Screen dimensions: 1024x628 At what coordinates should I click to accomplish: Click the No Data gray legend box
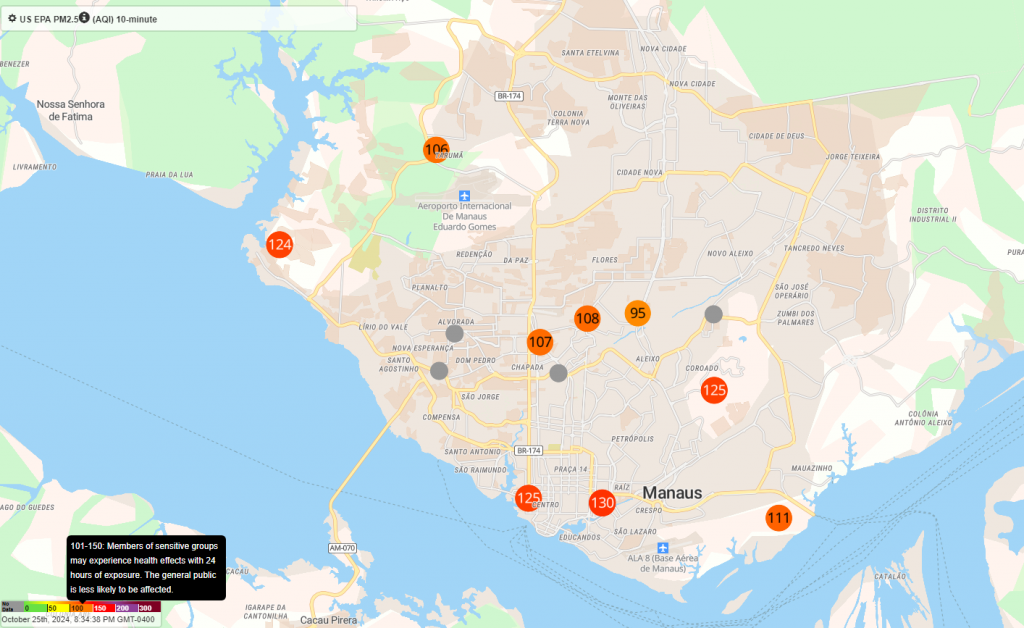click(11, 607)
